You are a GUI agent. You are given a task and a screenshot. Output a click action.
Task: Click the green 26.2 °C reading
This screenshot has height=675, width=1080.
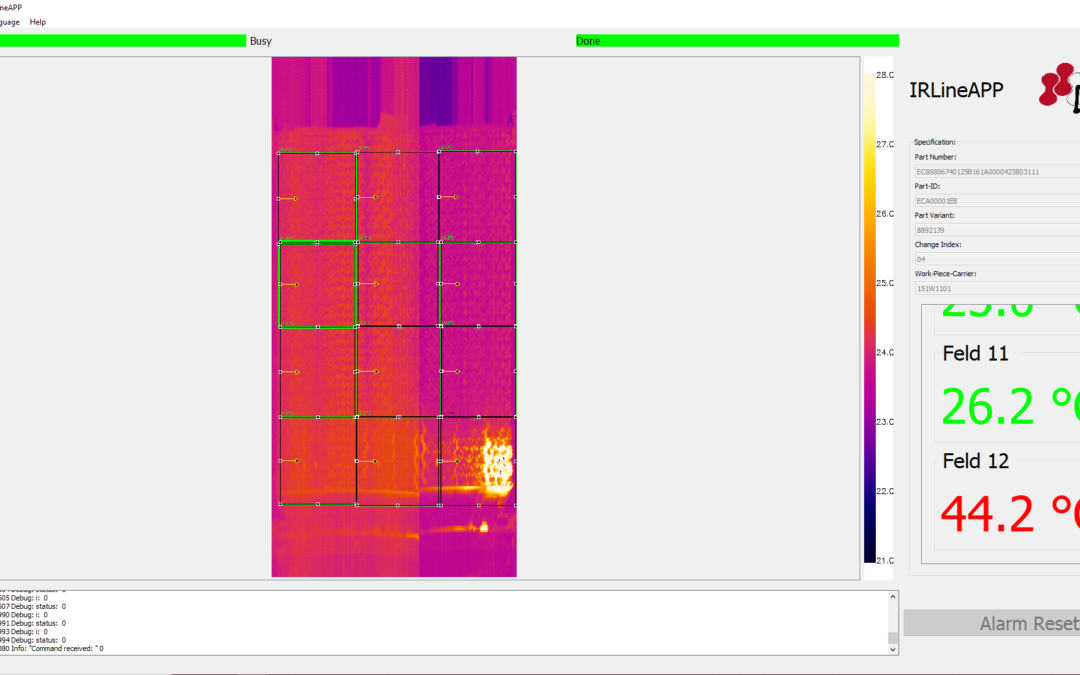tap(1010, 406)
